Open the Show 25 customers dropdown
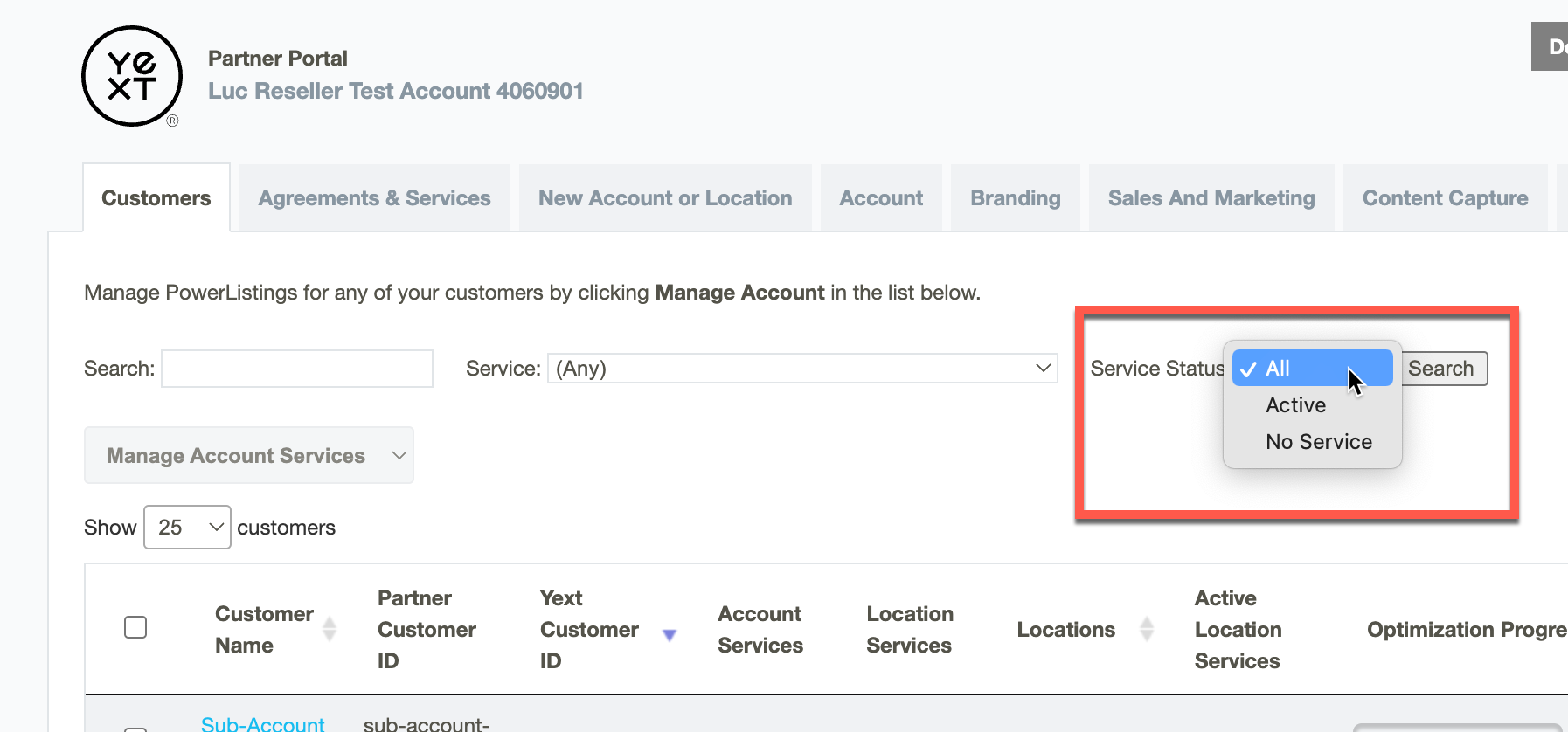Viewport: 1568px width, 732px height. (x=187, y=527)
